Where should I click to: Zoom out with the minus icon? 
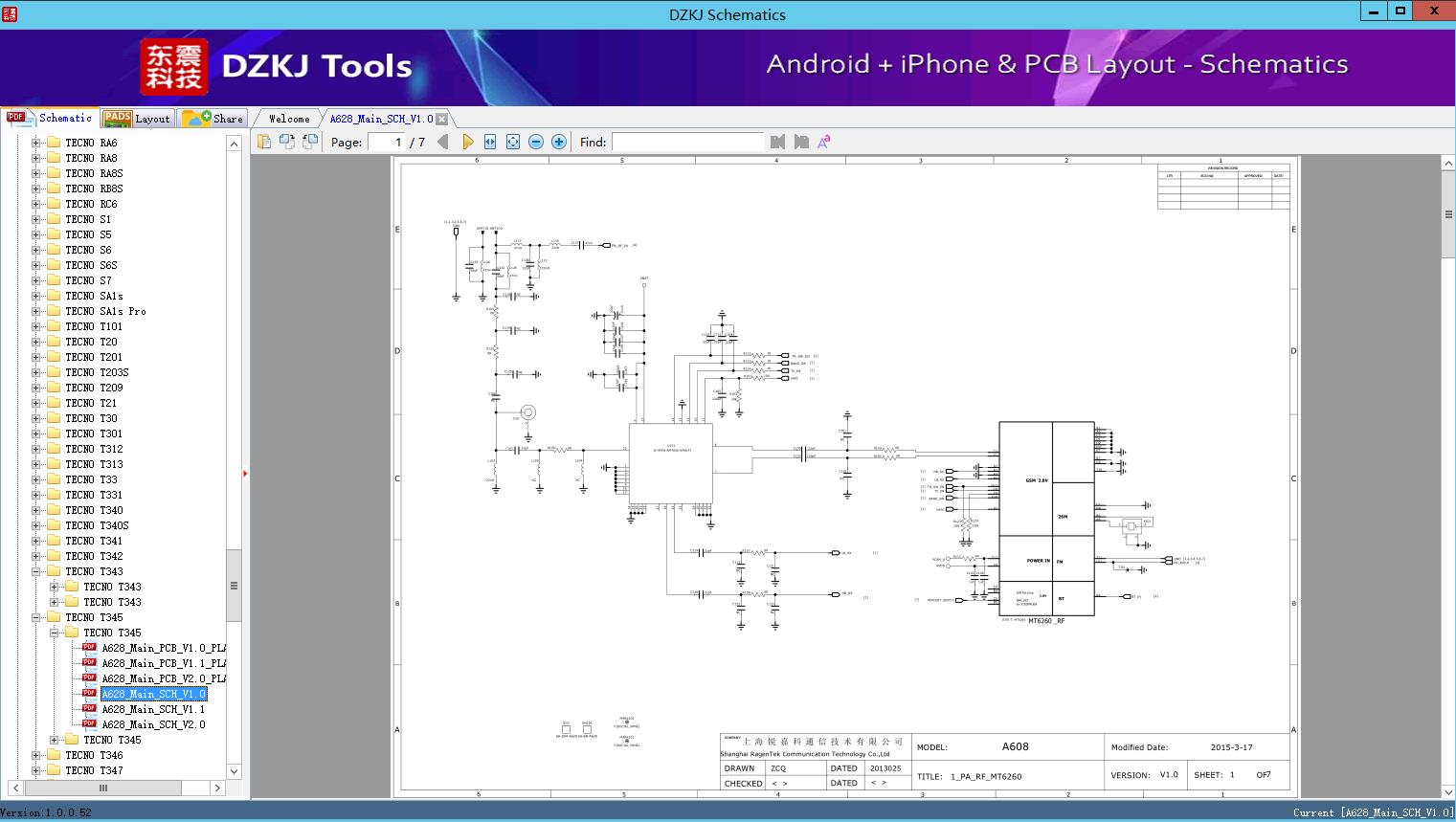(536, 142)
